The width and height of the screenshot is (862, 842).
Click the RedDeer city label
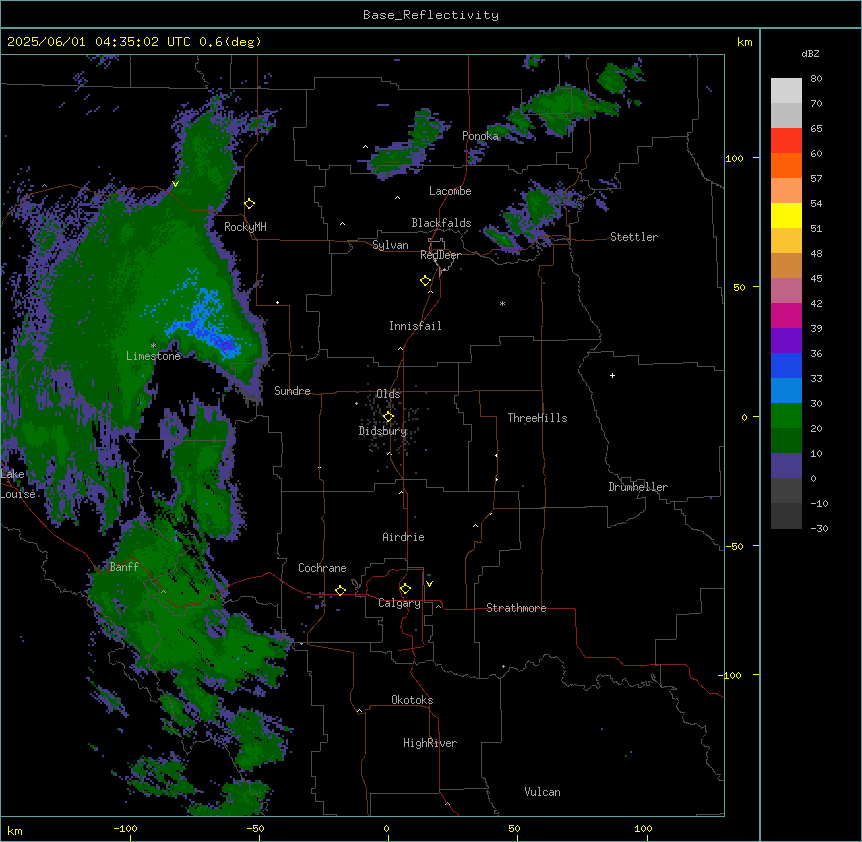point(440,255)
